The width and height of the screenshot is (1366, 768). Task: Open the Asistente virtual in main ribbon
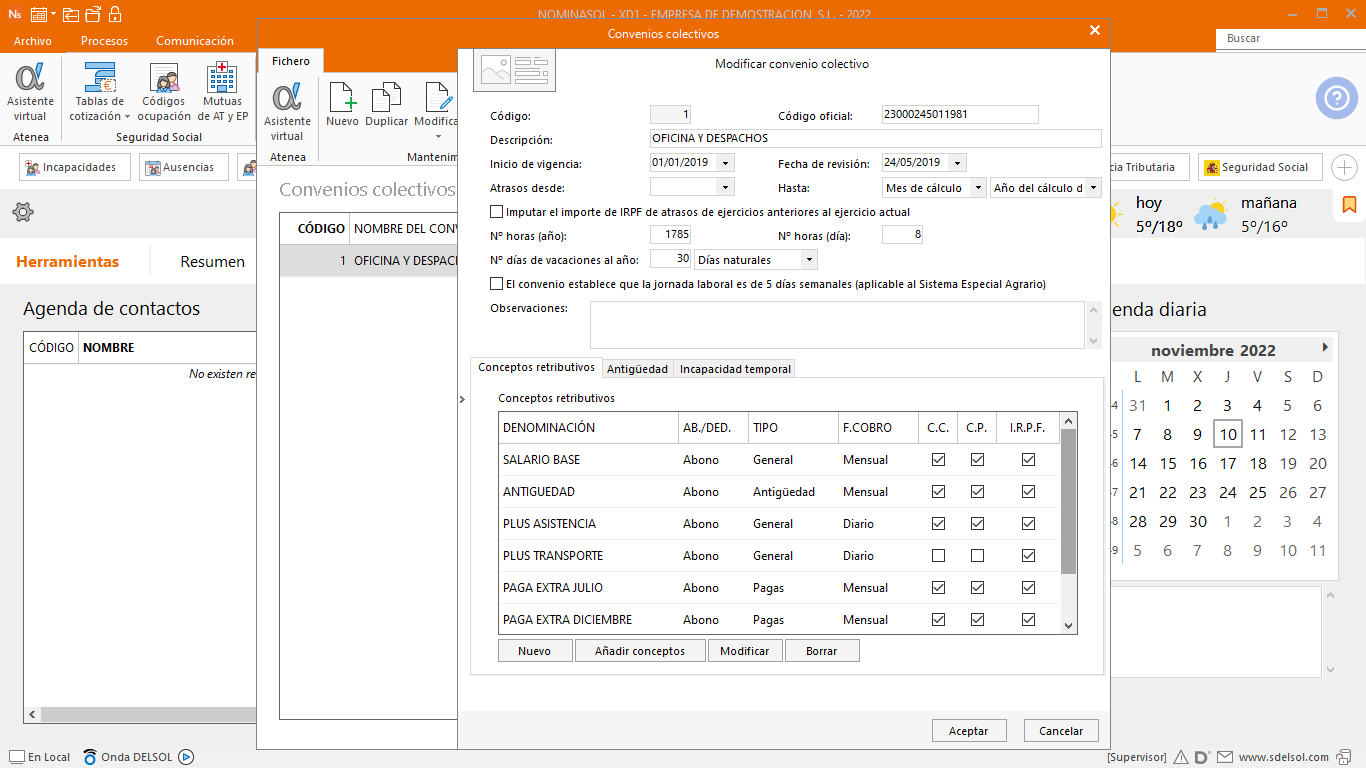point(30,78)
